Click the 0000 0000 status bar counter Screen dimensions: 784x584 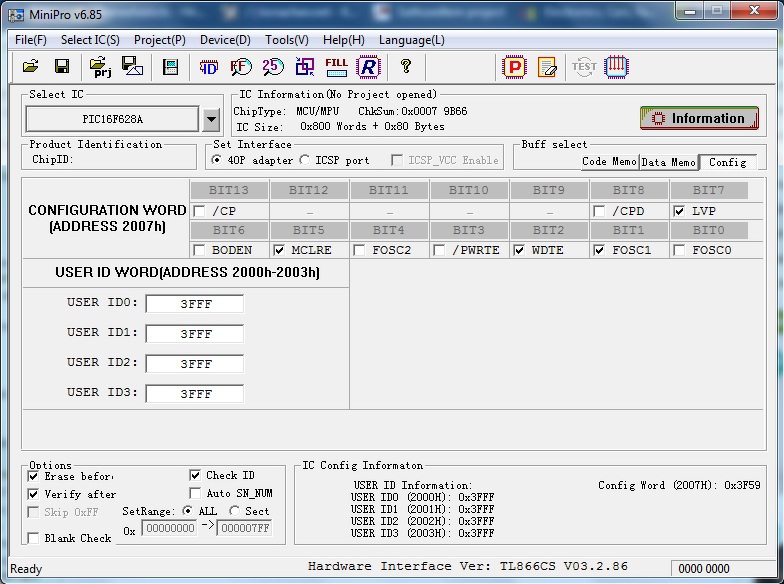[704, 568]
